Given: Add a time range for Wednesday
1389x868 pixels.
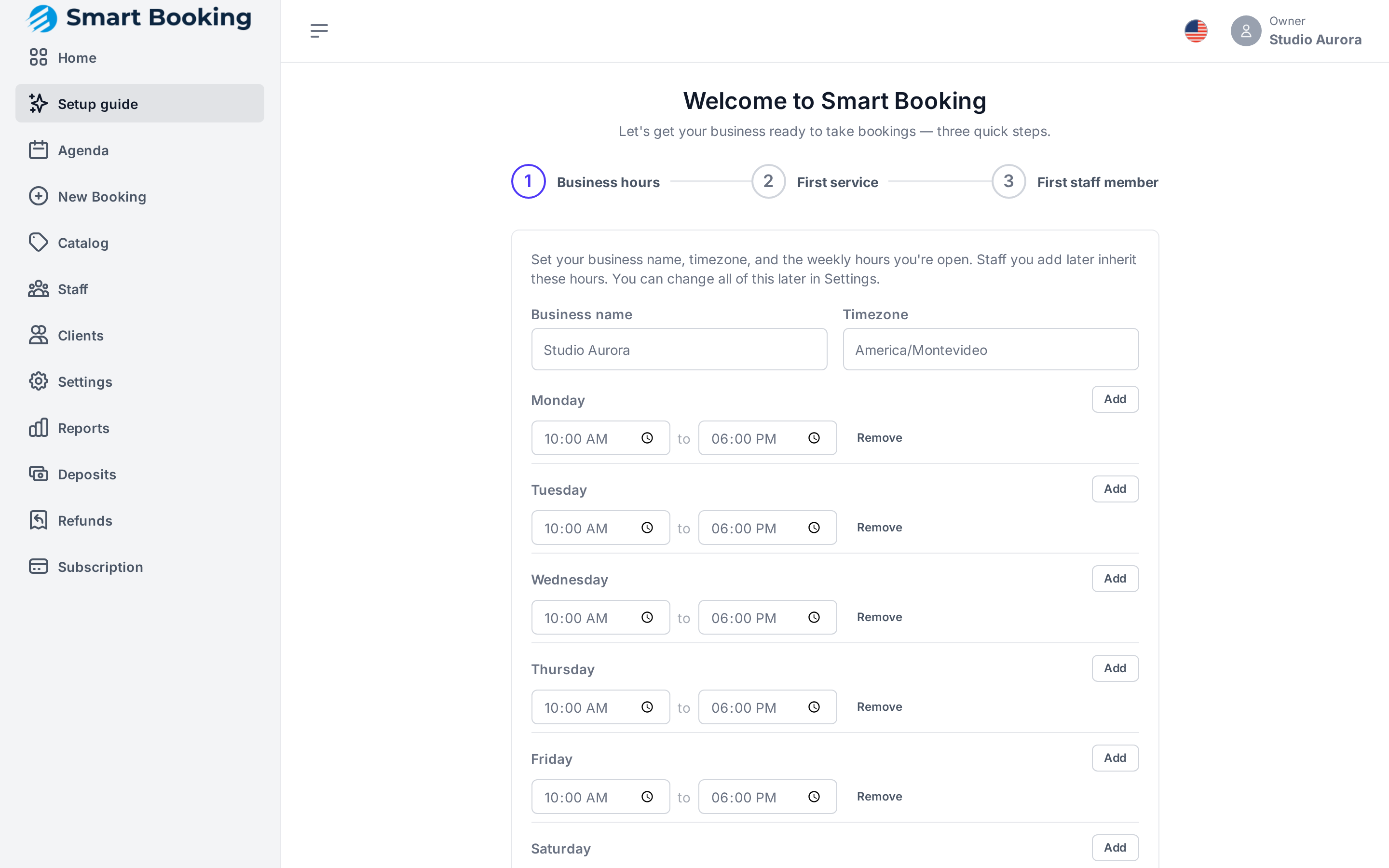Looking at the screenshot, I should tap(1115, 579).
